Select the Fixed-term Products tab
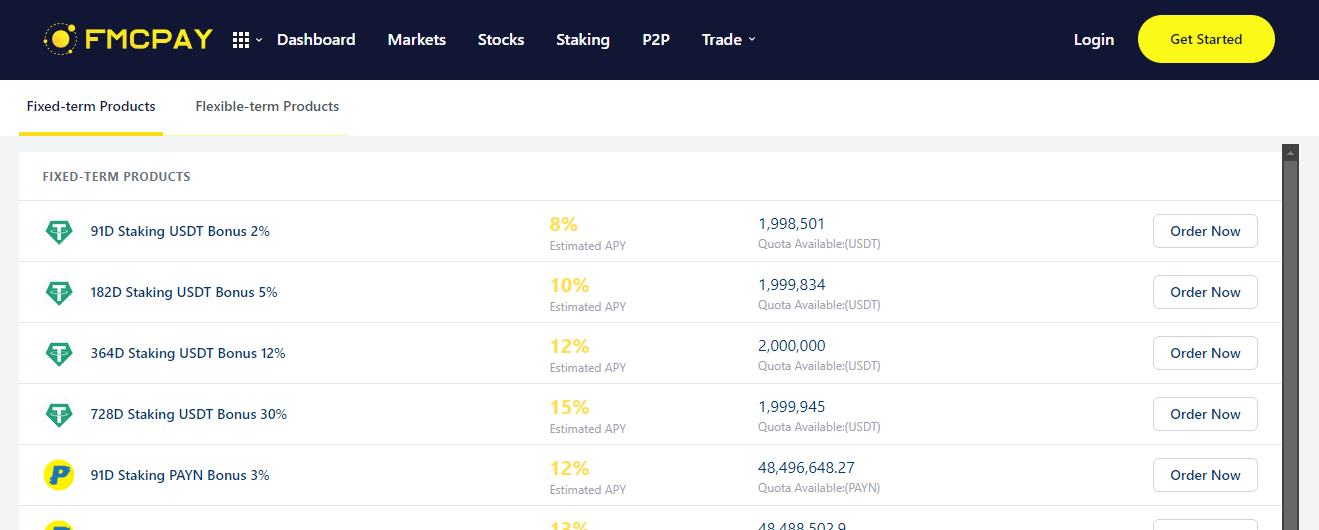Image resolution: width=1319 pixels, height=530 pixels. 91,107
